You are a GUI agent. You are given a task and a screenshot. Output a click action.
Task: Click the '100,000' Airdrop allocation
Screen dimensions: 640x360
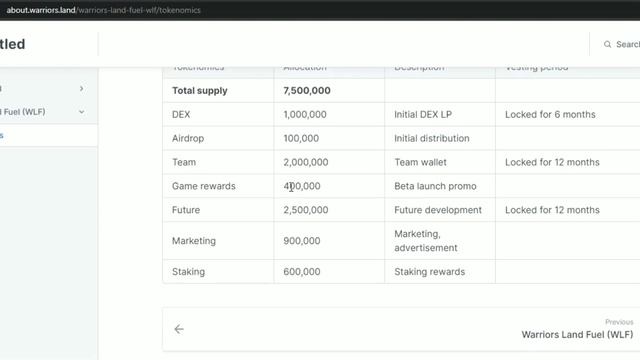click(x=301, y=138)
